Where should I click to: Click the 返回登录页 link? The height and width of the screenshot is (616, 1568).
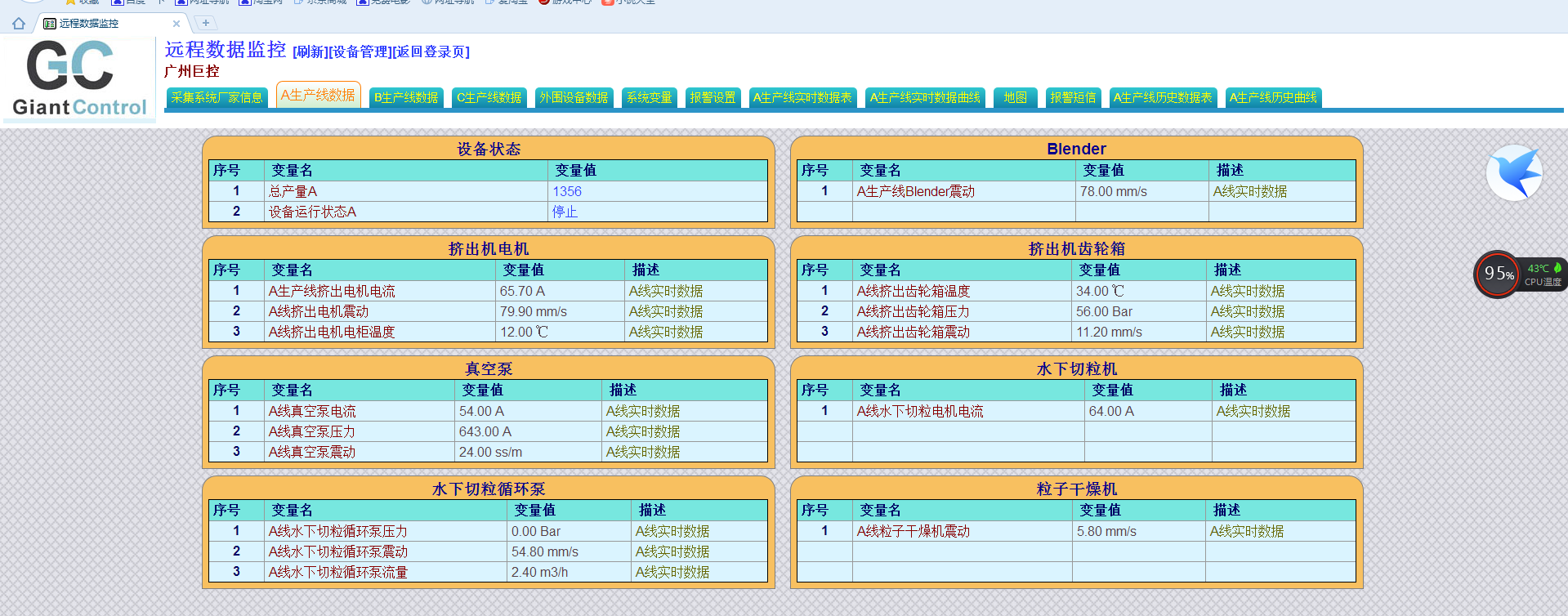[x=431, y=52]
